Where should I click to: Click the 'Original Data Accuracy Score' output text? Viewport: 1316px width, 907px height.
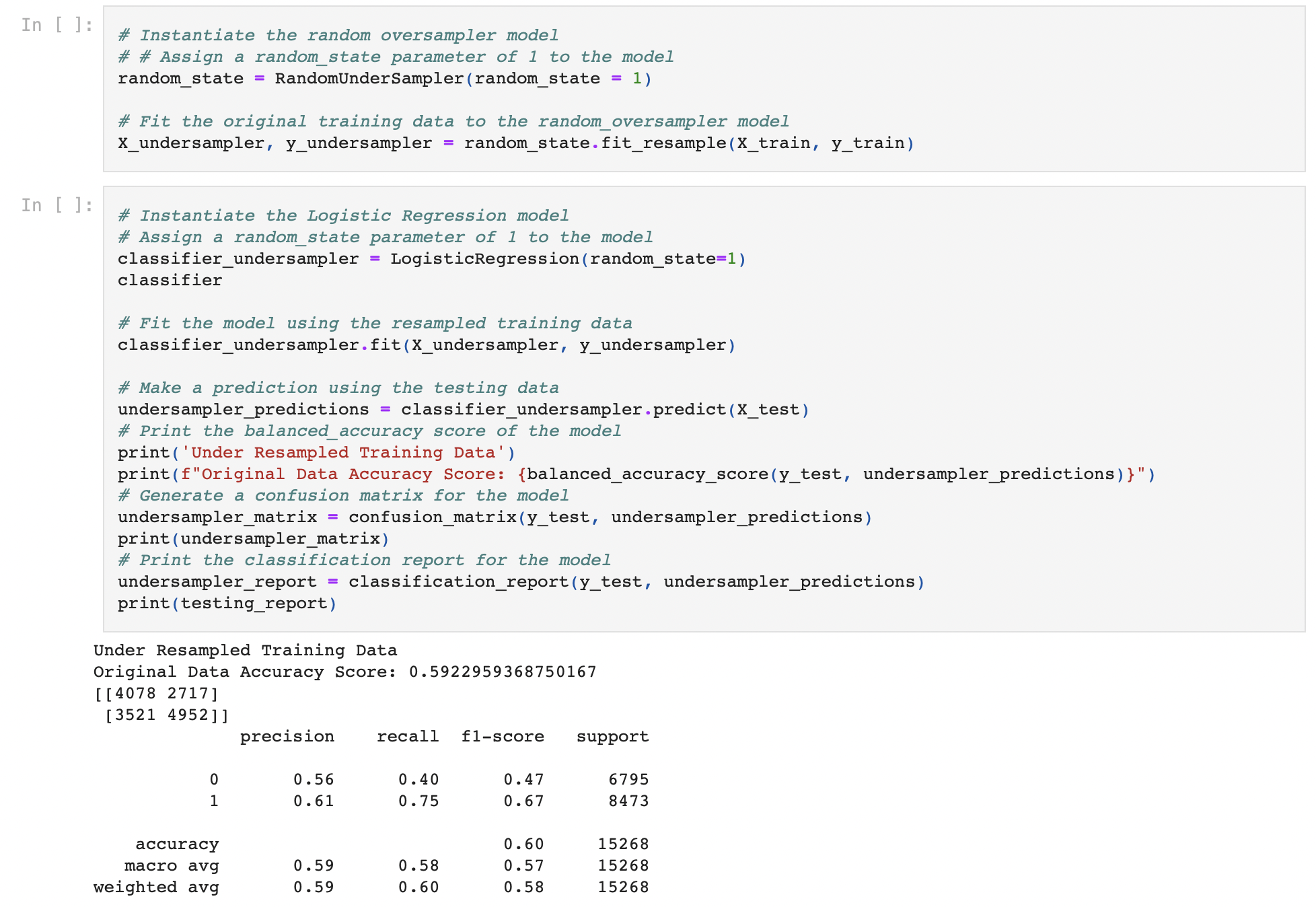pyautogui.click(x=343, y=672)
